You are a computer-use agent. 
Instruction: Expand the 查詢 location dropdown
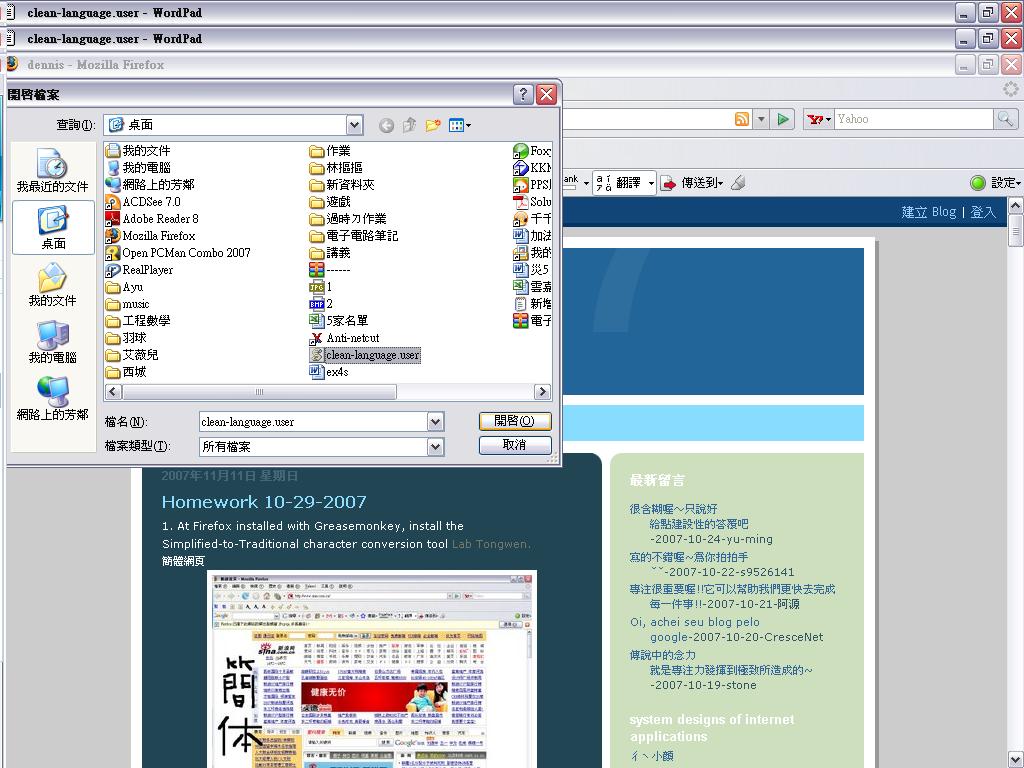[x=354, y=125]
